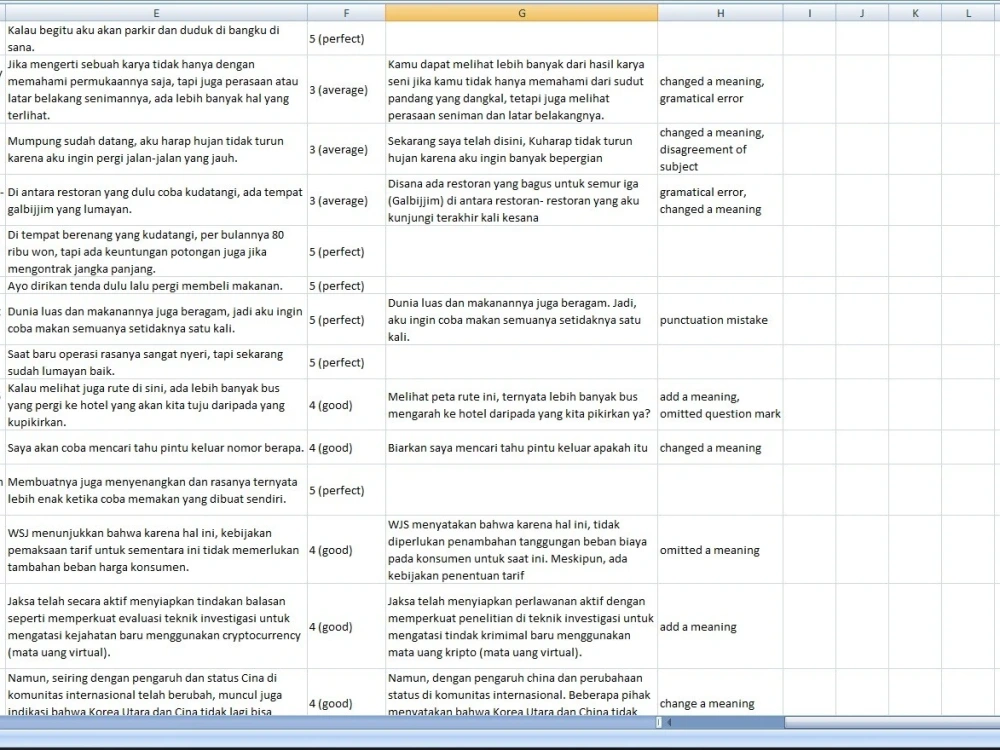Screen dimensions: 1000x750
Task: Select highlighted column G header
Action: [522, 13]
